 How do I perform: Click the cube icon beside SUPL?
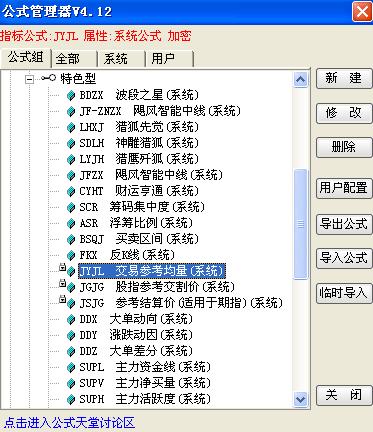coord(71,368)
